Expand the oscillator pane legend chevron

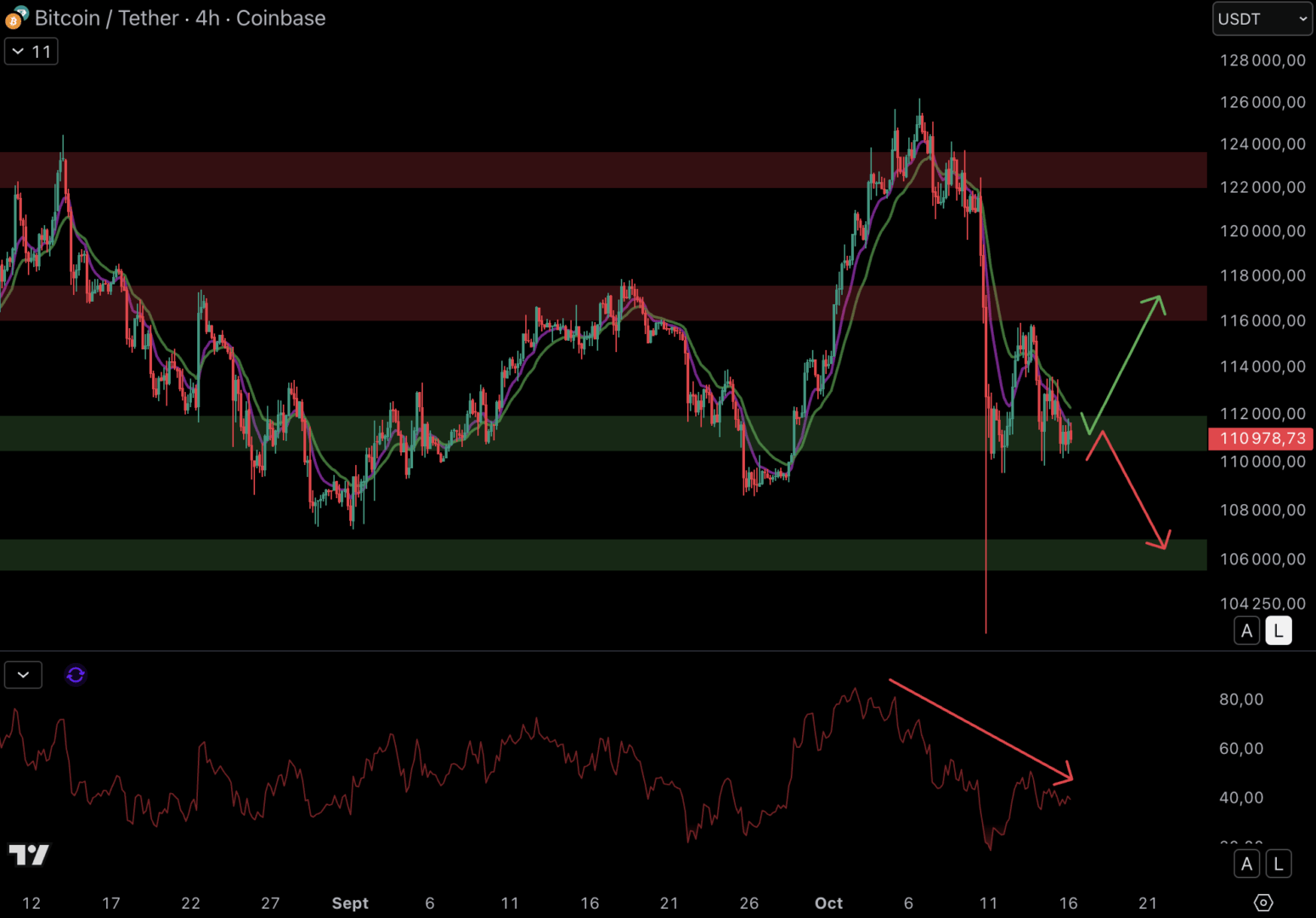pos(23,675)
